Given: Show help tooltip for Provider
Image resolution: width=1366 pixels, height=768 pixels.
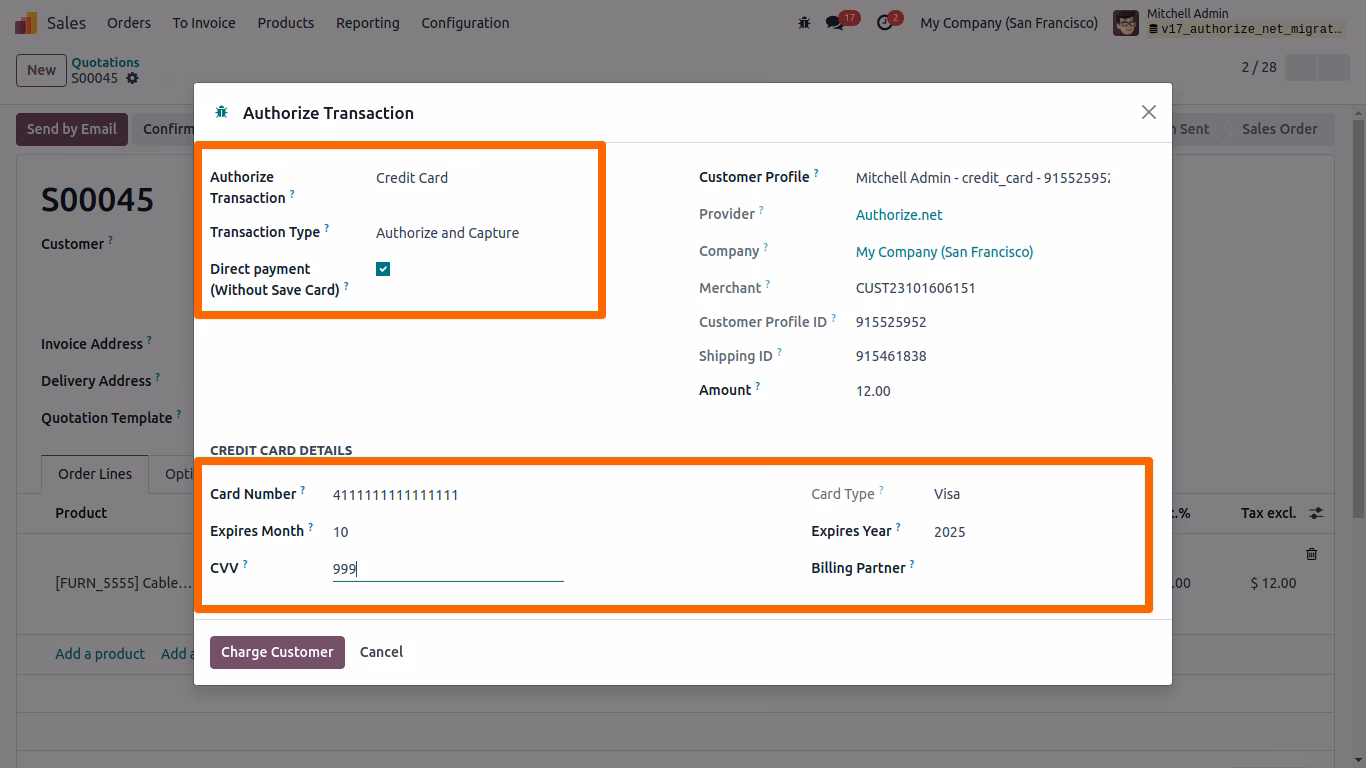Looking at the screenshot, I should click(761, 210).
